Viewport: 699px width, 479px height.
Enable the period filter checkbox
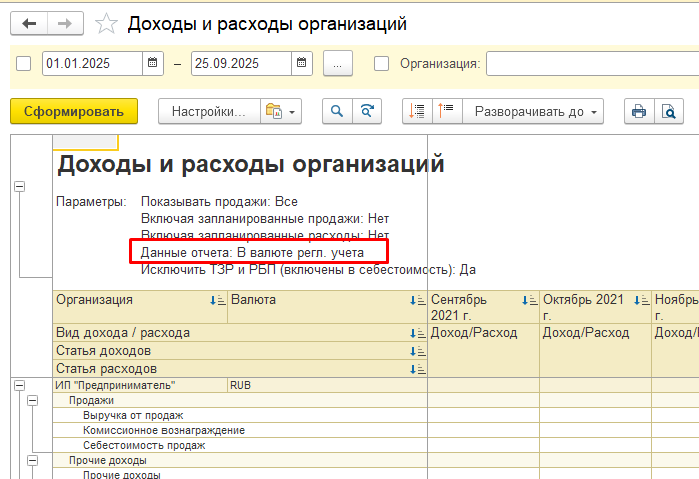(x=25, y=64)
